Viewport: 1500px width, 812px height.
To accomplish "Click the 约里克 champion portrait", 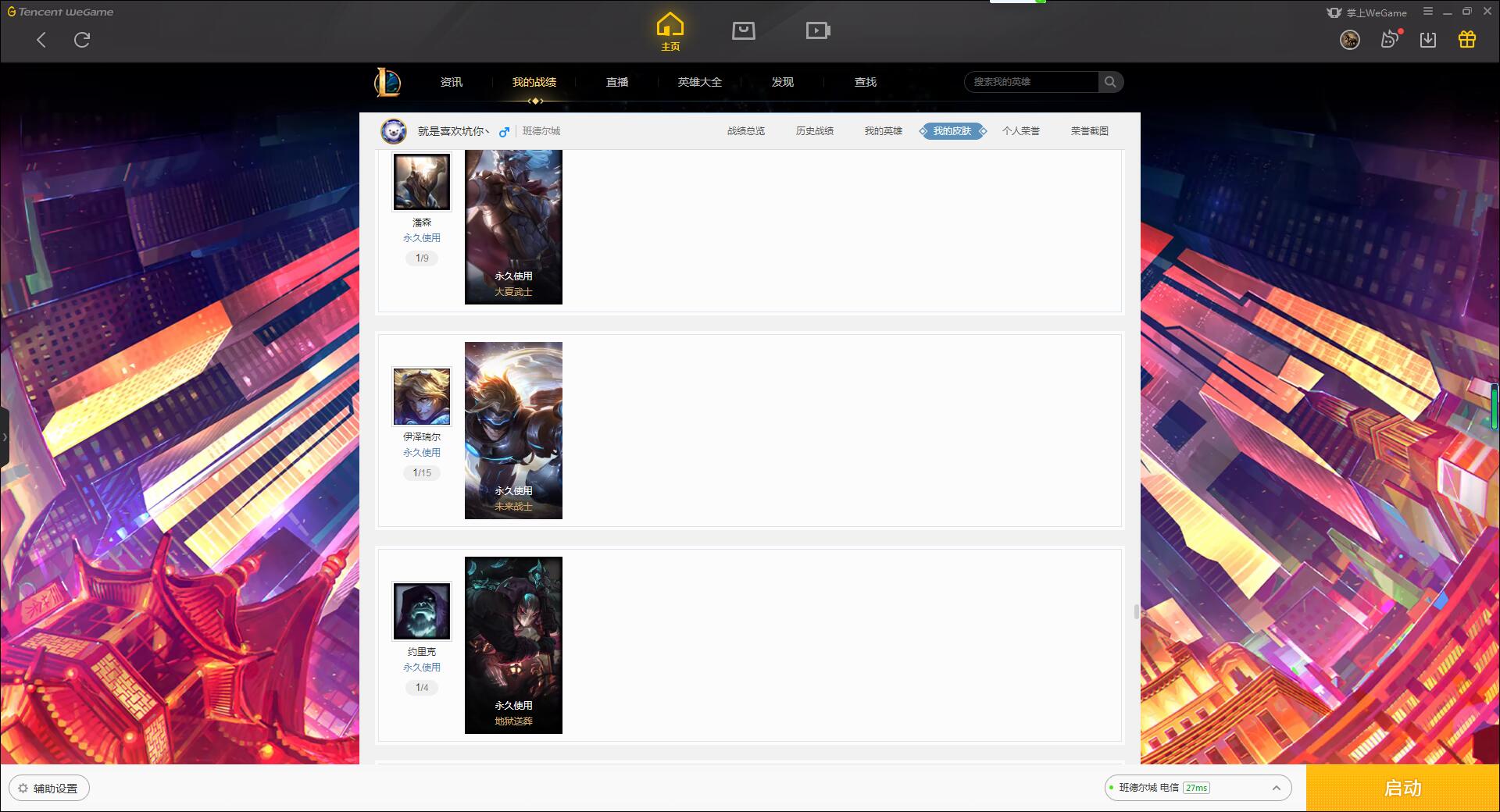I will 422,611.
